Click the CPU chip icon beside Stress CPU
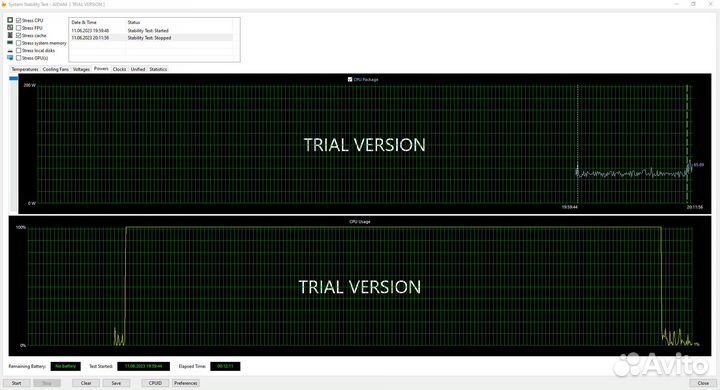Image resolution: width=720 pixels, height=390 pixels. click(x=10, y=20)
